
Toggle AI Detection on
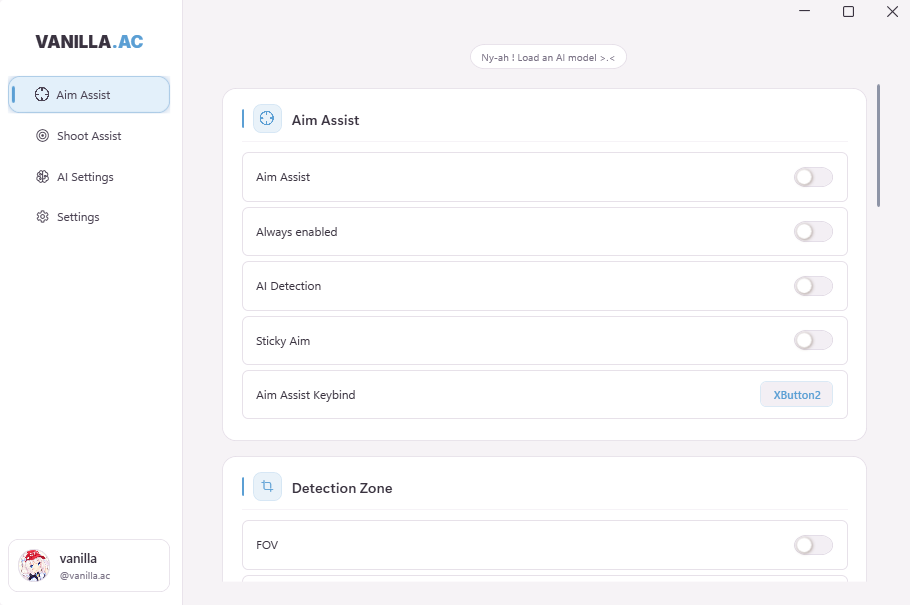pos(813,286)
